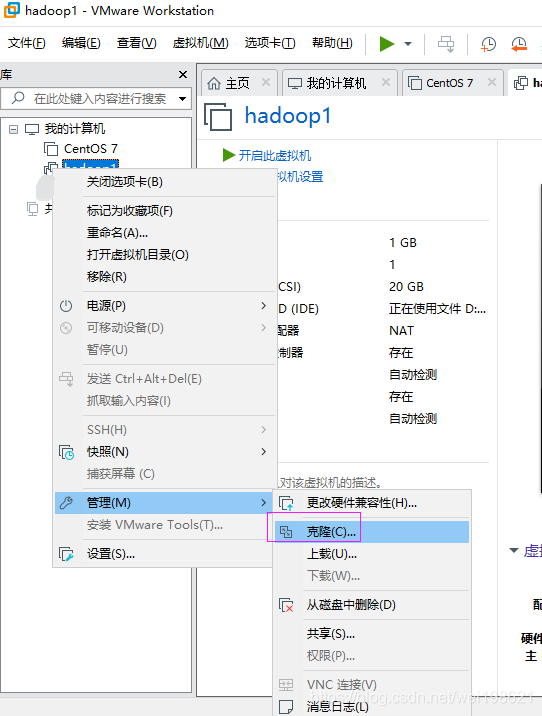Open the 查看(V) menu
Screen dimensions: 542x716
point(137,43)
